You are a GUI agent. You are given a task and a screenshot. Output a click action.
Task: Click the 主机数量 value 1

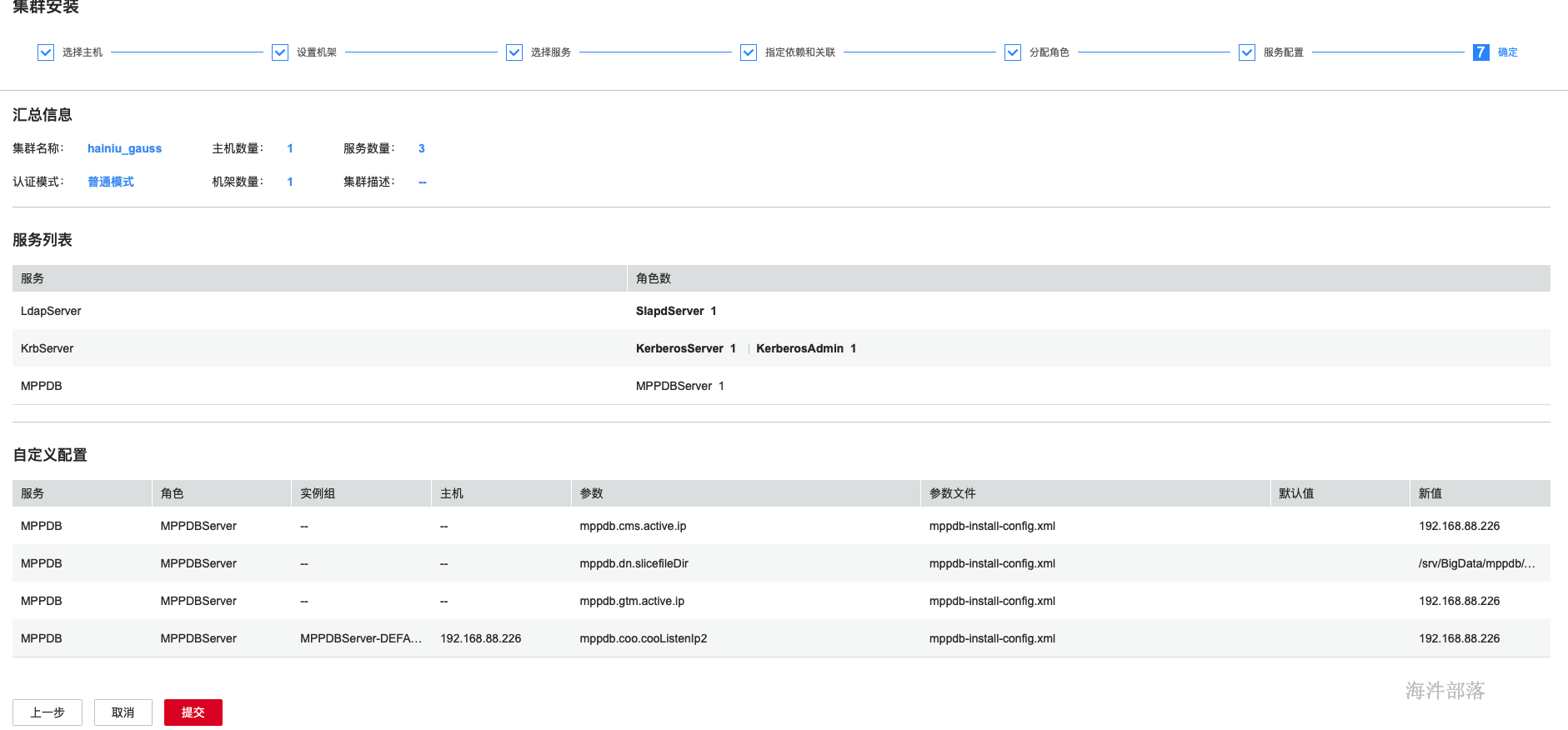290,148
